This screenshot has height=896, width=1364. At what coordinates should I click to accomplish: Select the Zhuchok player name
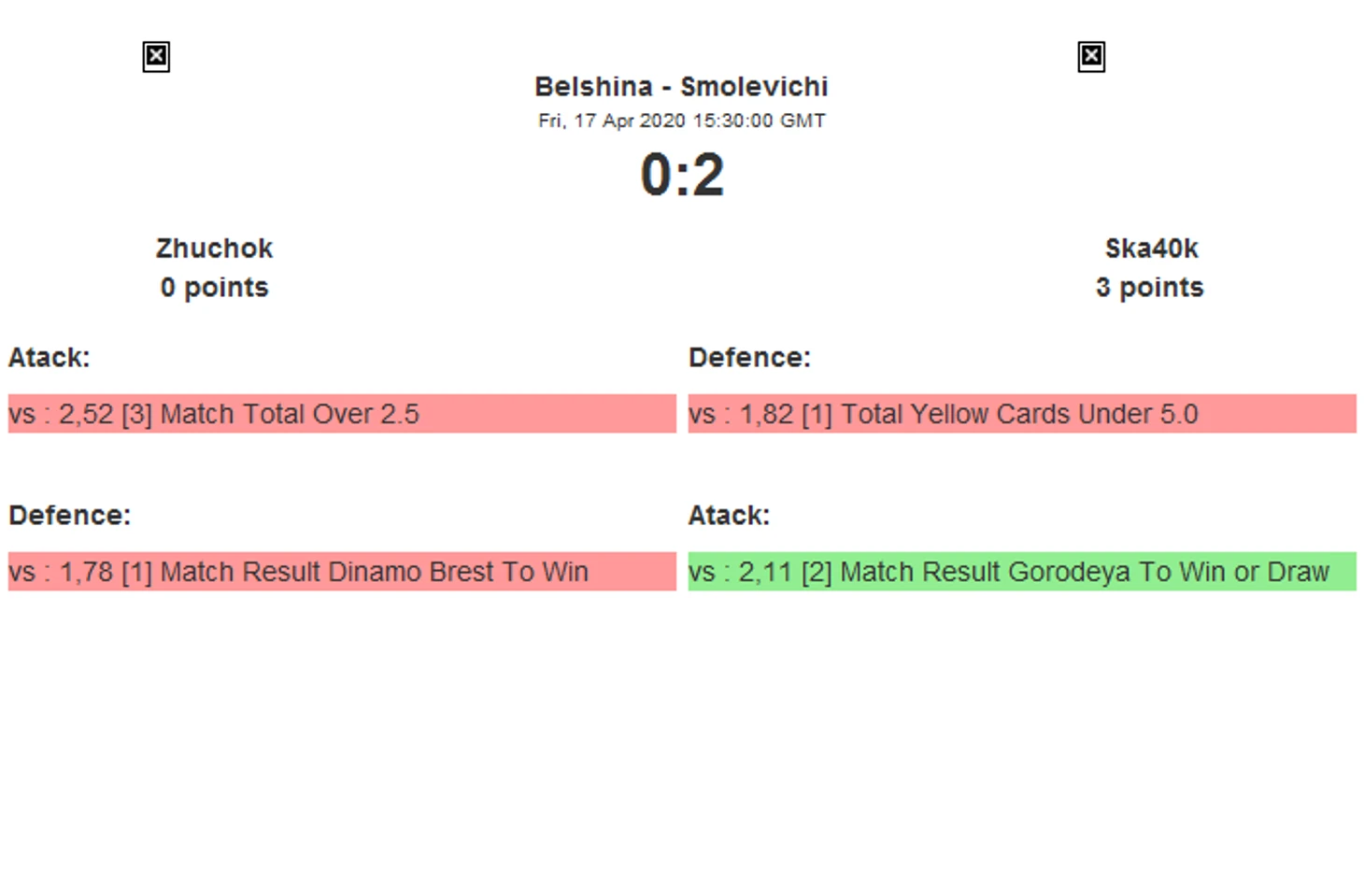tap(214, 249)
